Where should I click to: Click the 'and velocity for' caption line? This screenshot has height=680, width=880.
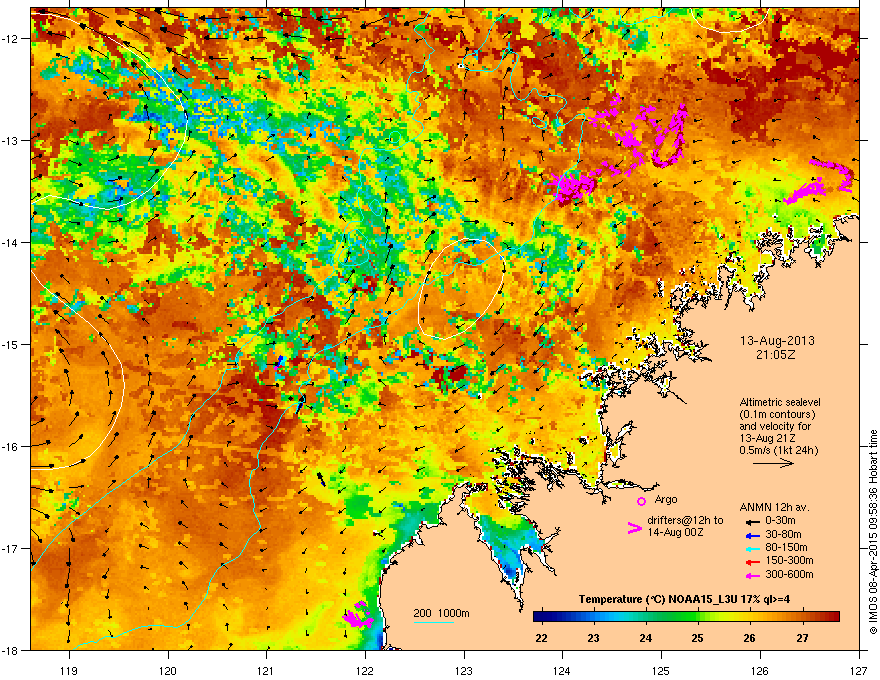[x=775, y=426]
